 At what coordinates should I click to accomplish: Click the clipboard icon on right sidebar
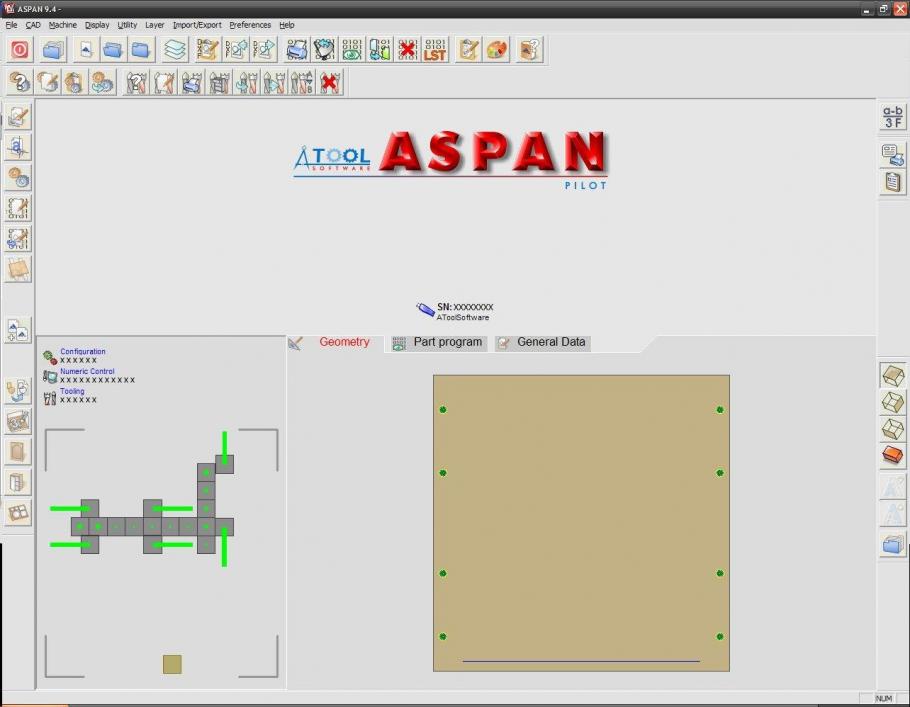(893, 182)
